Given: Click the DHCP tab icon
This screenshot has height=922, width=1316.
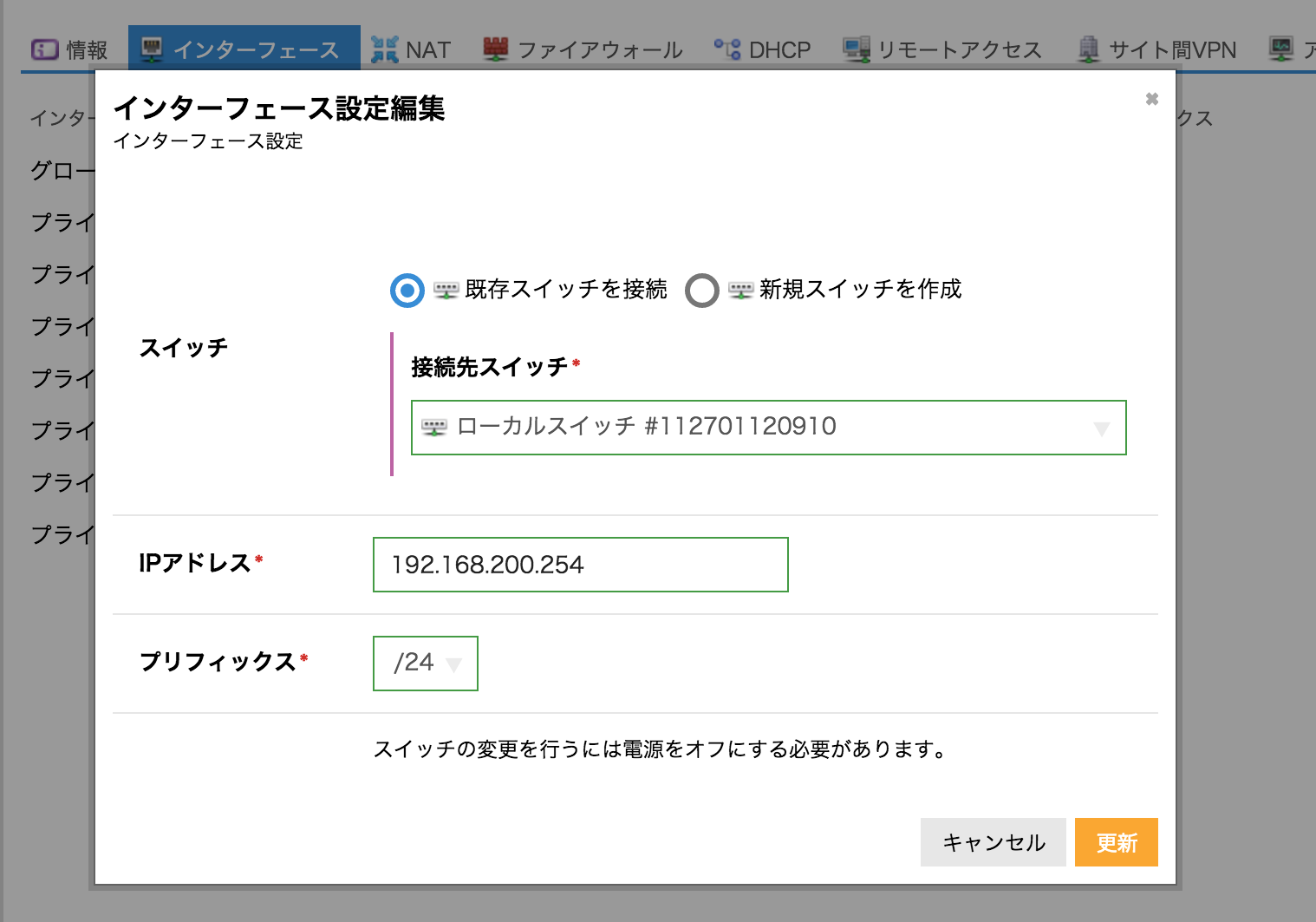Looking at the screenshot, I should point(727,49).
